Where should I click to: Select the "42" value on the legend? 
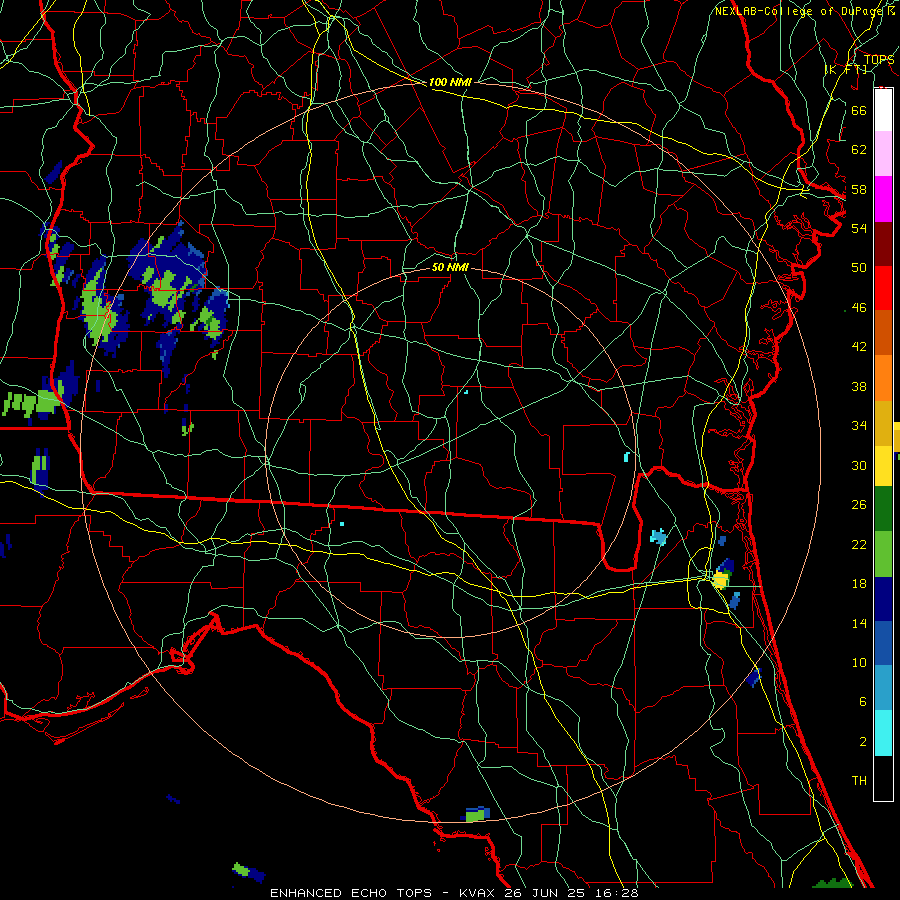[859, 347]
